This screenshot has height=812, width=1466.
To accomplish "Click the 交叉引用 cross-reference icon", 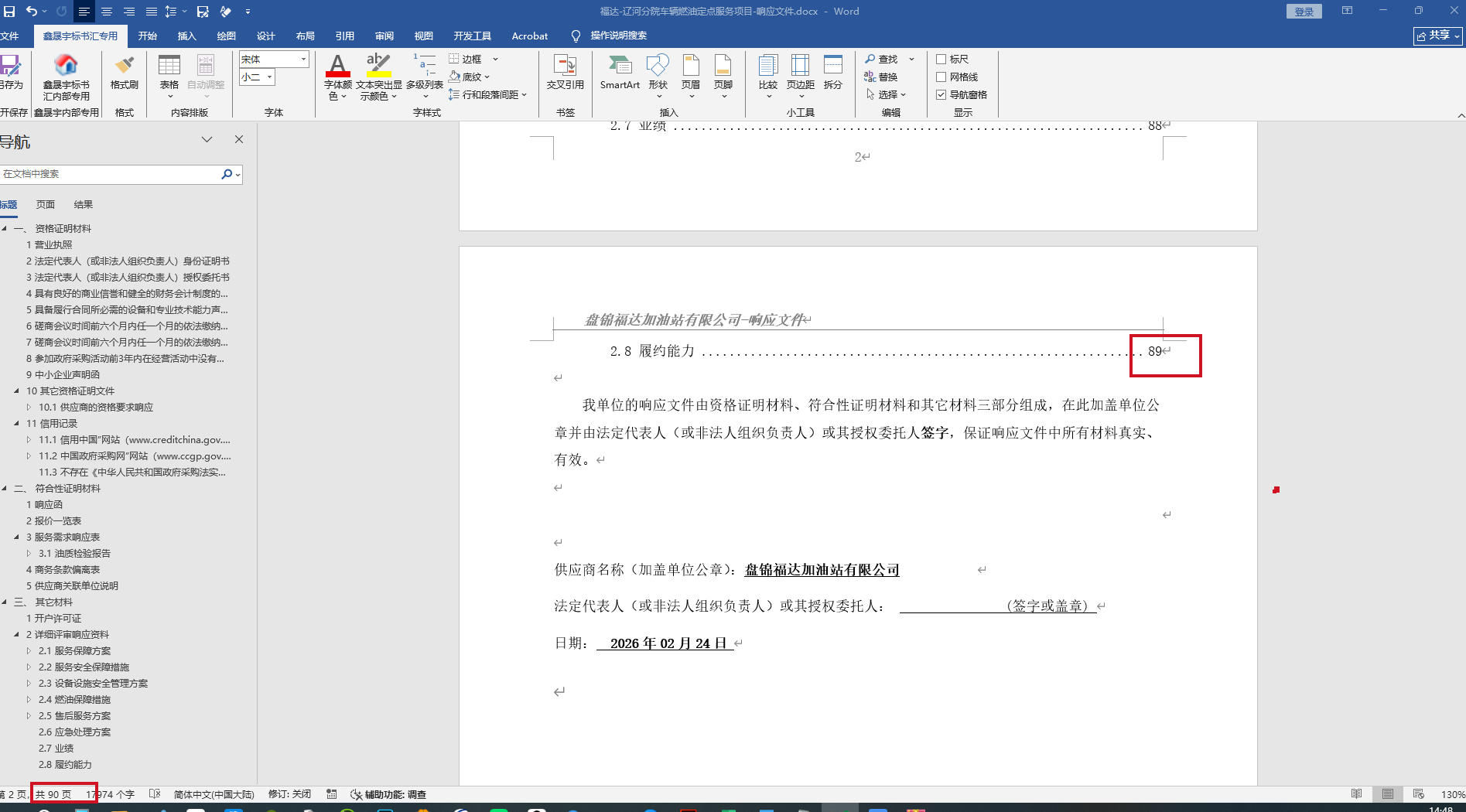I will [x=566, y=72].
